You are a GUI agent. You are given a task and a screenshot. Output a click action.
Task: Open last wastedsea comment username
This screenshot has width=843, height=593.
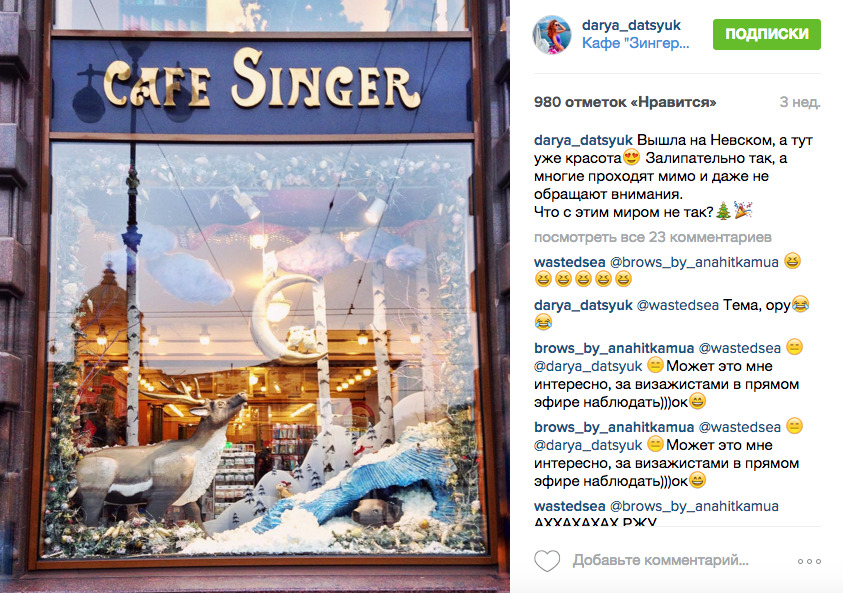click(569, 506)
